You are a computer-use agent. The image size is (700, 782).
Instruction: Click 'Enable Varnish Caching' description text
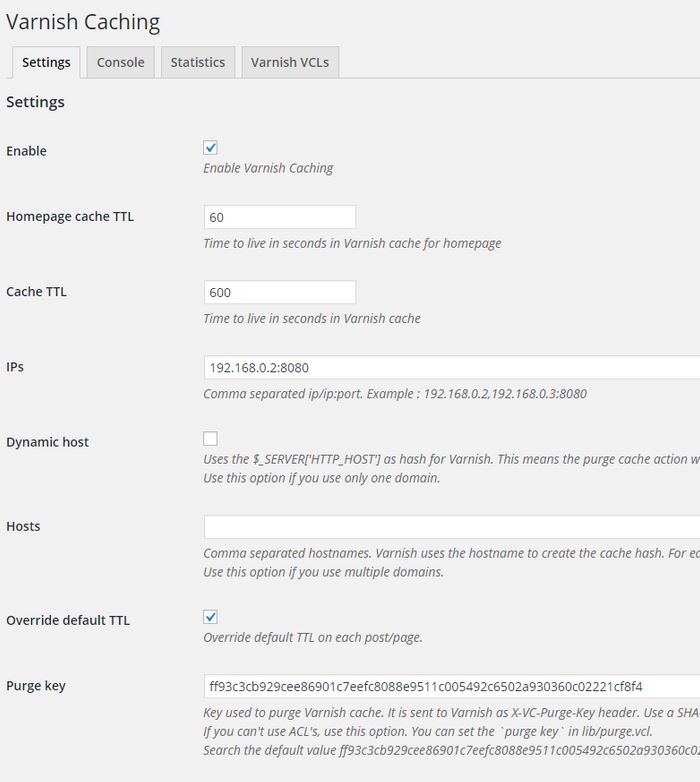click(x=268, y=169)
